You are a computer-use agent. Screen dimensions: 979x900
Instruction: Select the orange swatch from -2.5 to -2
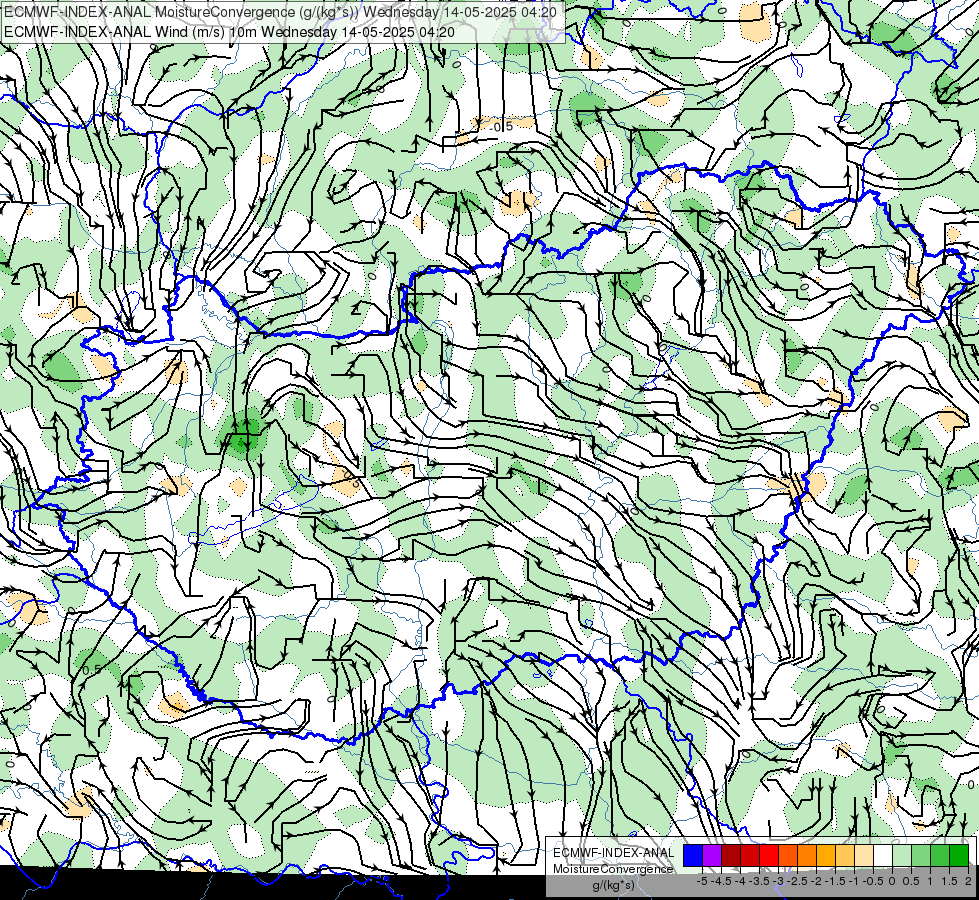click(807, 855)
